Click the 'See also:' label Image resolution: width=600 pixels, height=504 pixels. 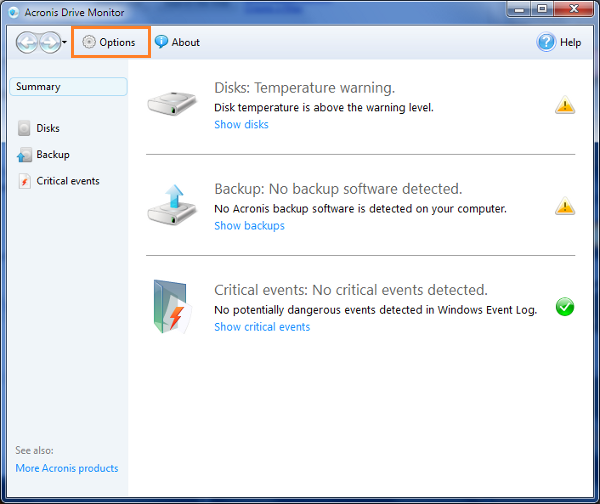tap(34, 450)
